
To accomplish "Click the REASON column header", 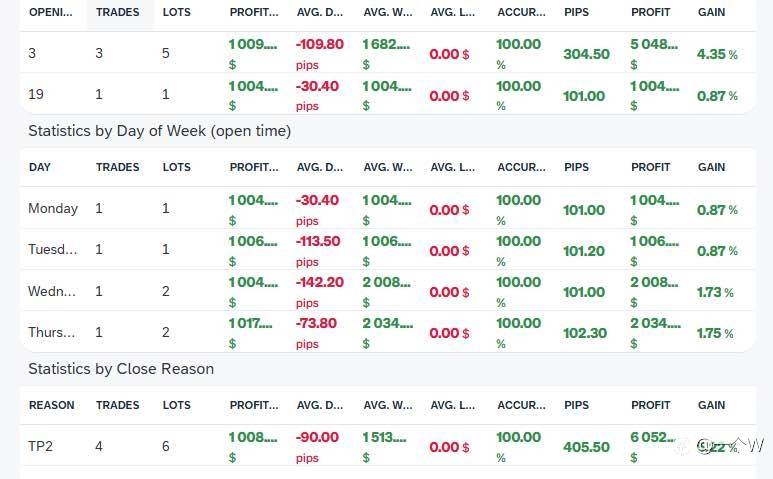I will [52, 405].
